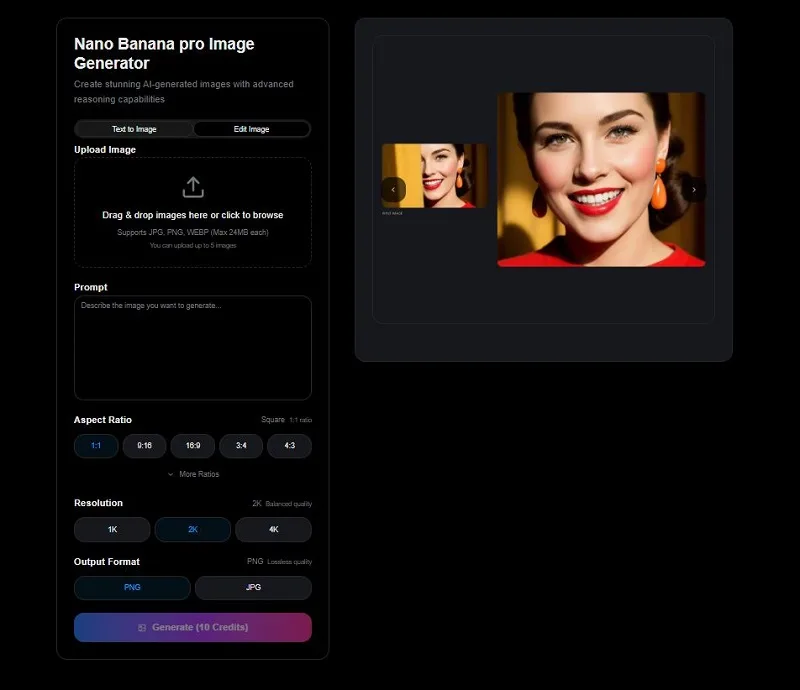This screenshot has height=690, width=800.
Task: Click the 'Square' ratio description text
Action: point(273,420)
